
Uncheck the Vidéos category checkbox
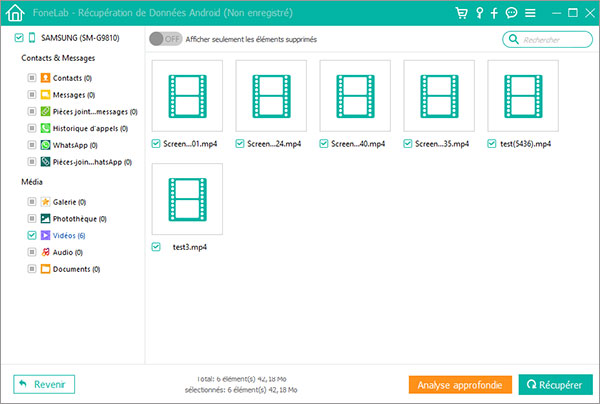(x=32, y=235)
